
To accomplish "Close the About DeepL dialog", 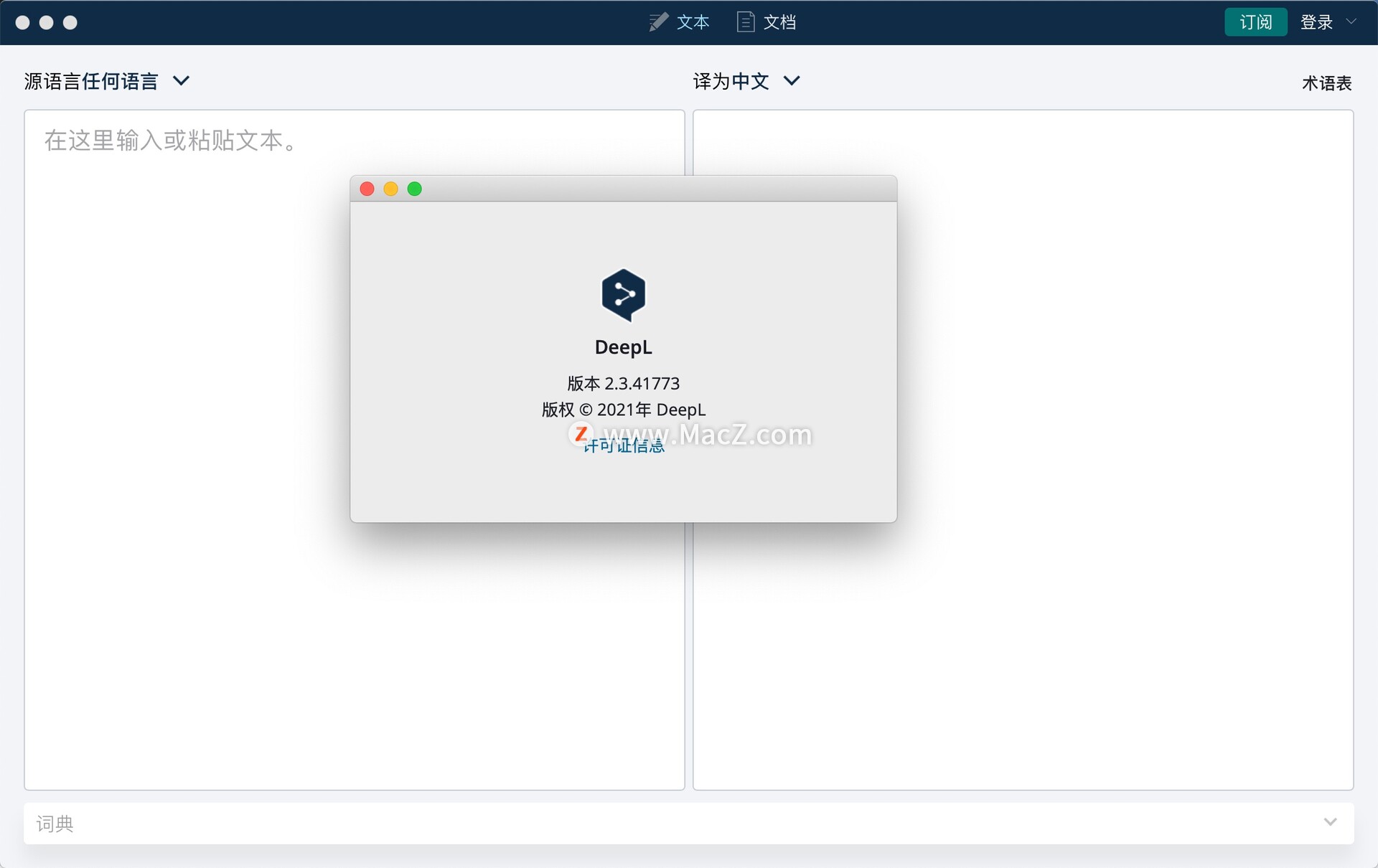I will click(x=367, y=189).
